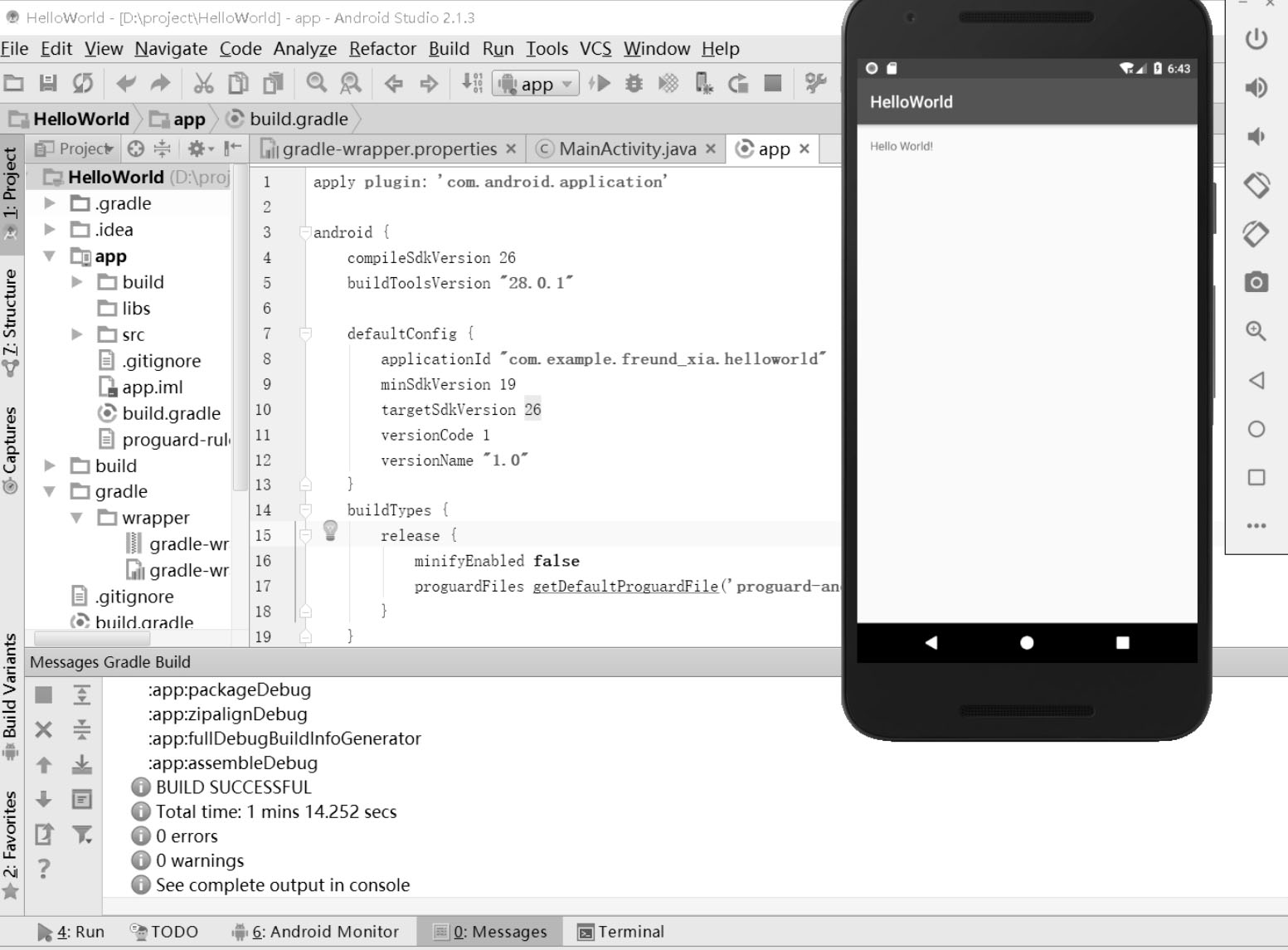Toggle the 7: Structure side tool window

(11, 323)
